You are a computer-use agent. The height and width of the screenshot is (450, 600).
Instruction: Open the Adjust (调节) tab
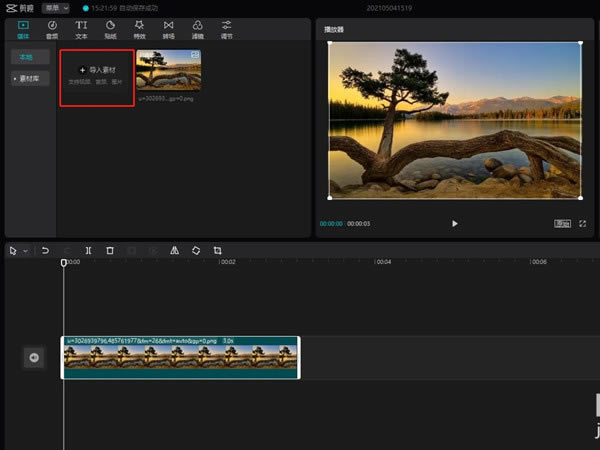tap(227, 28)
